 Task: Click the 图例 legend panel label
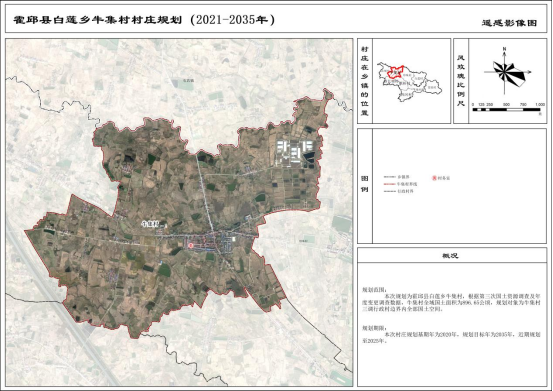coord(365,184)
